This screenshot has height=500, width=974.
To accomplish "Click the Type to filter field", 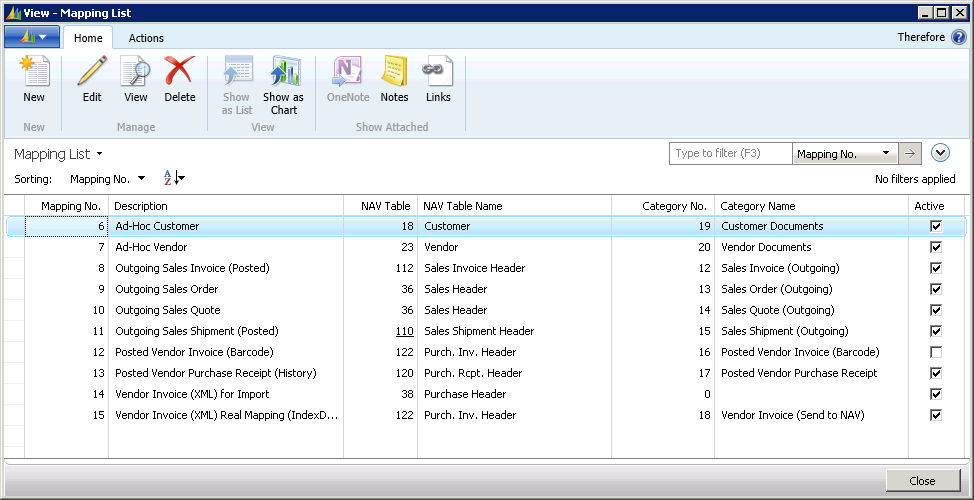I will 730,154.
